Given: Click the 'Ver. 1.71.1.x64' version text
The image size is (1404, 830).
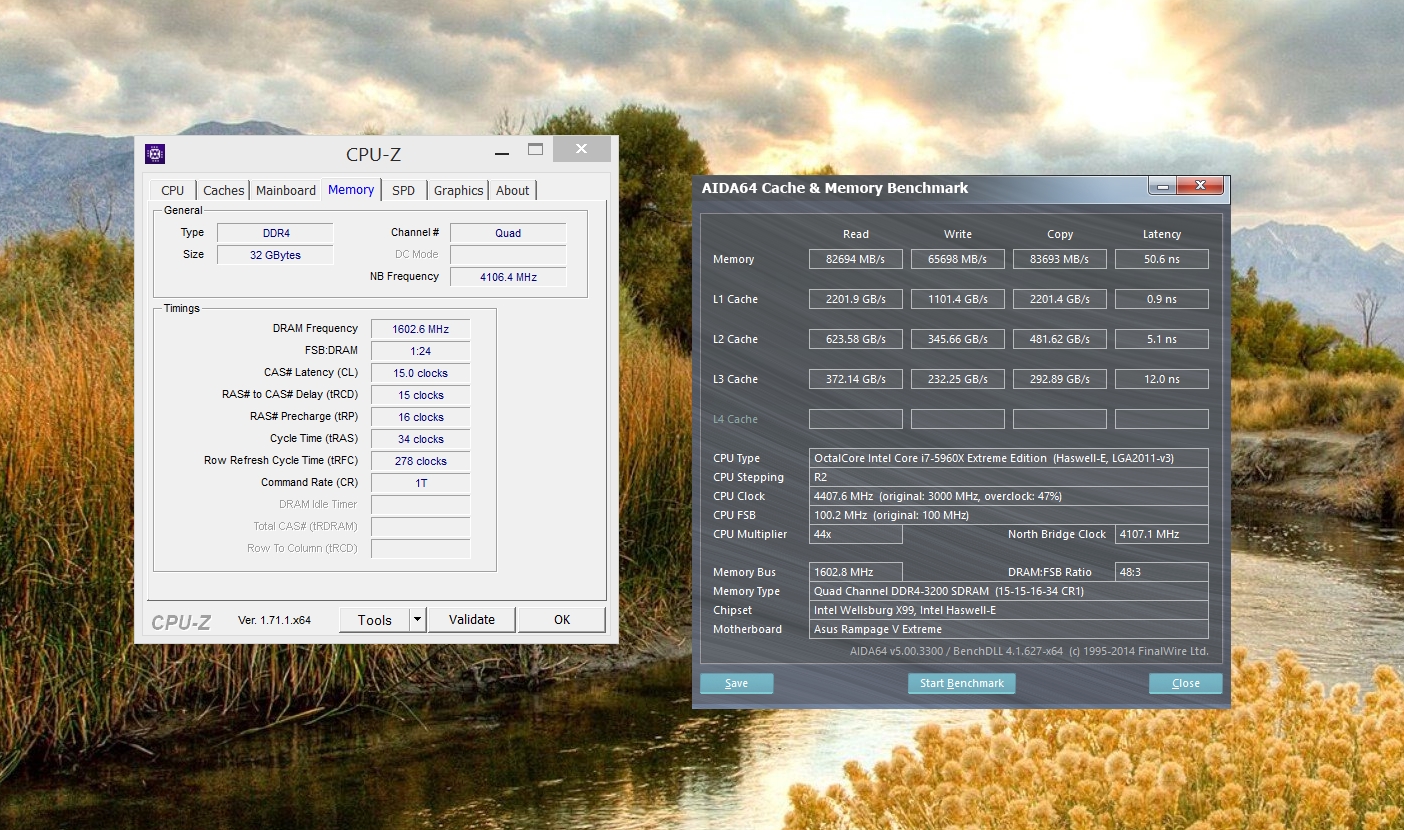Looking at the screenshot, I should click(274, 620).
